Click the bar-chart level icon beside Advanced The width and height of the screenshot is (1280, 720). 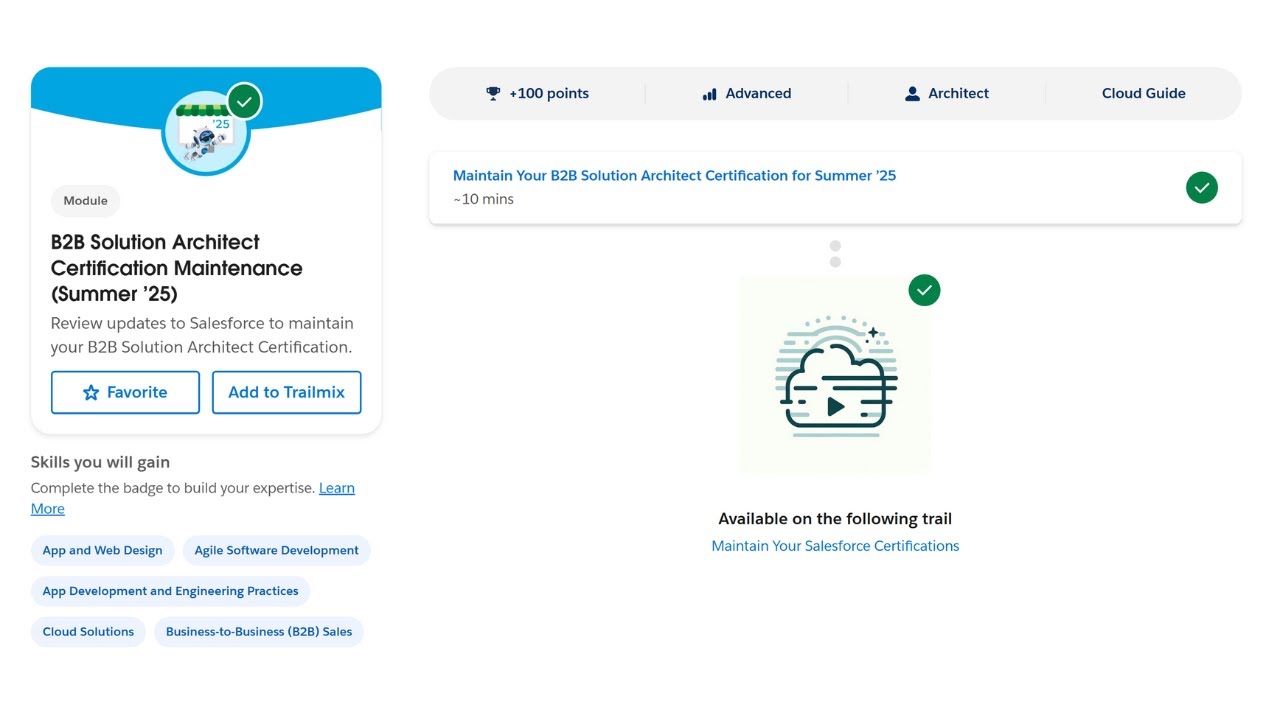pyautogui.click(x=710, y=94)
